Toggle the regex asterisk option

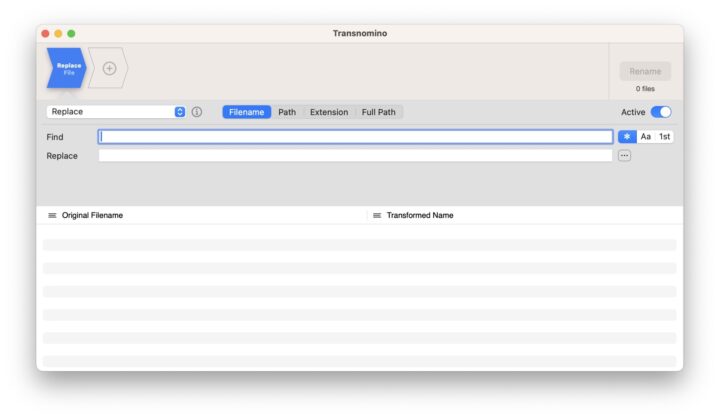click(x=627, y=136)
